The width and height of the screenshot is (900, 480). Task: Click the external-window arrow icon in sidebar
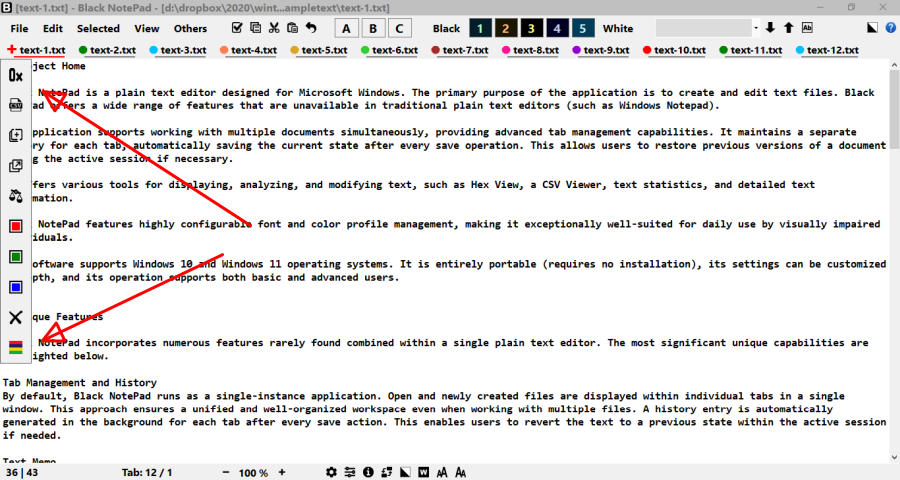[x=15, y=166]
